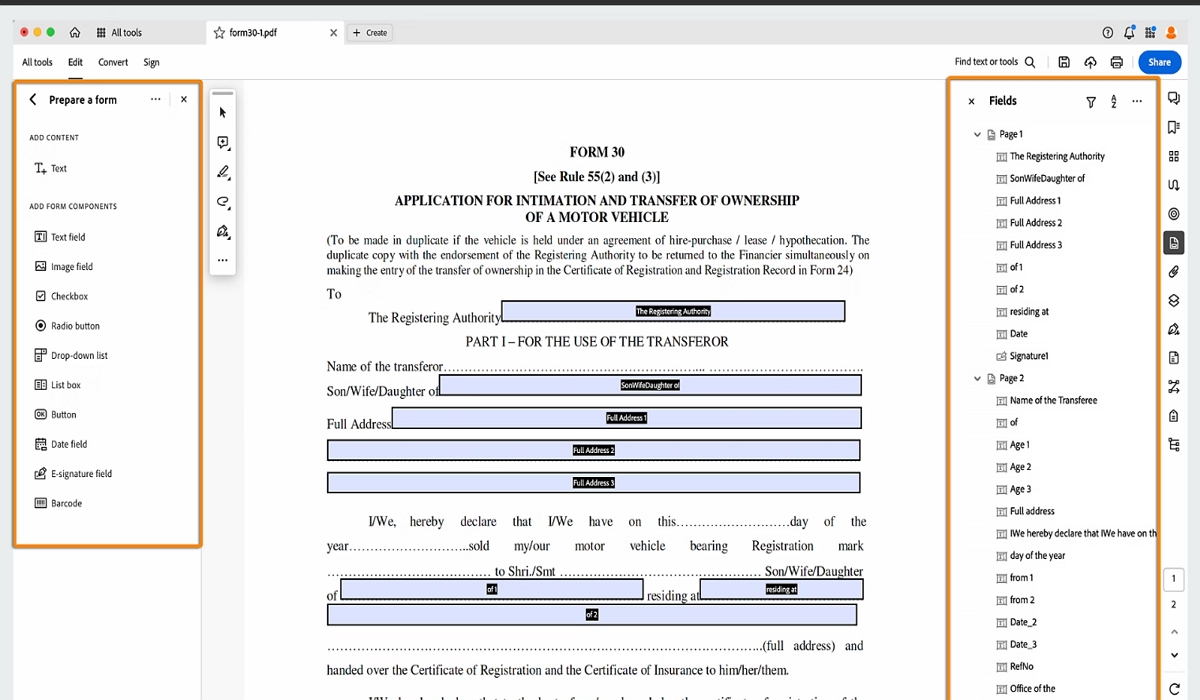The width and height of the screenshot is (1200, 700).
Task: Close the form30-1.pdf tab
Action: 334,33
